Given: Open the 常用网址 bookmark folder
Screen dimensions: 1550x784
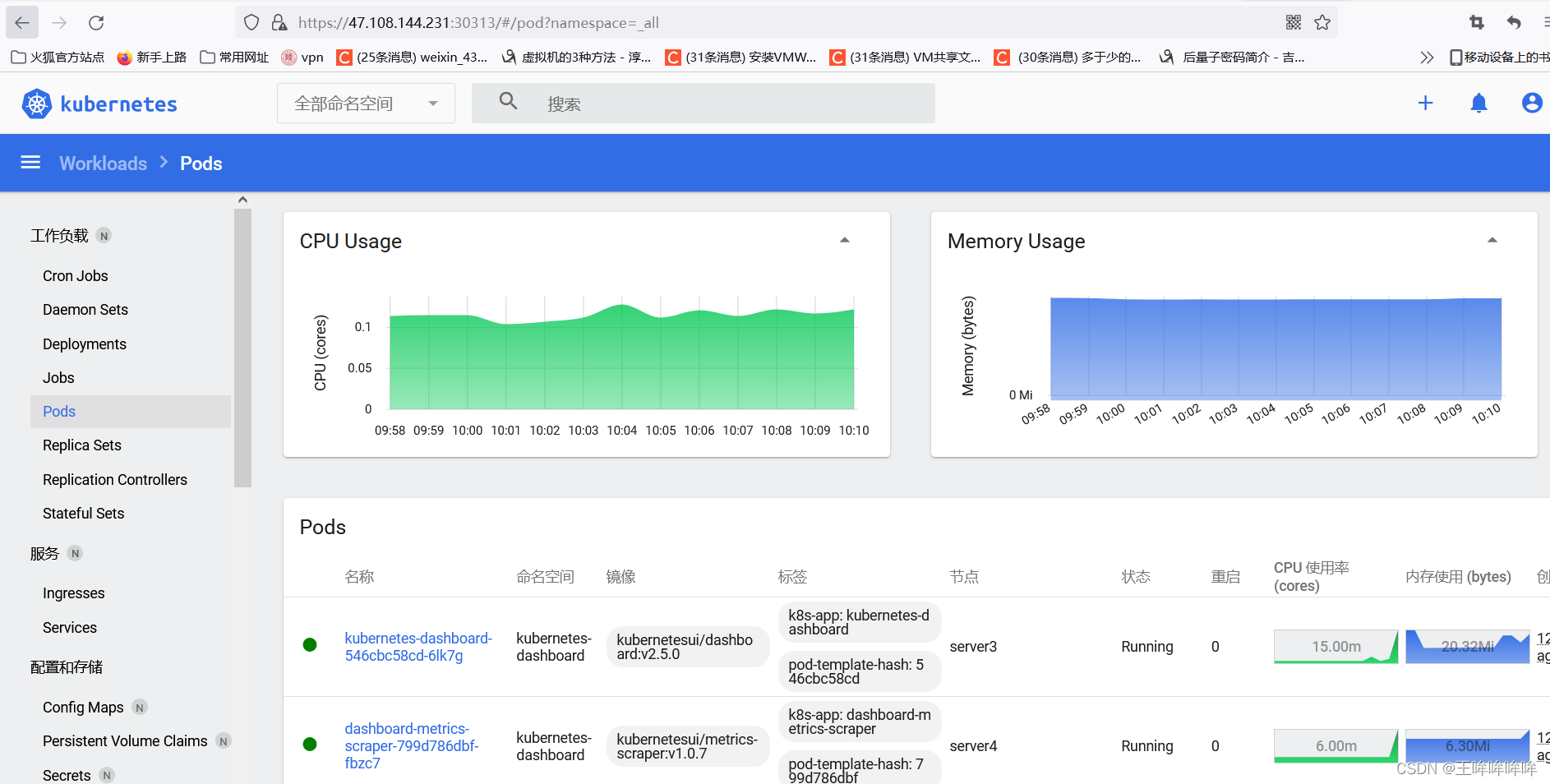Looking at the screenshot, I should pos(234,57).
